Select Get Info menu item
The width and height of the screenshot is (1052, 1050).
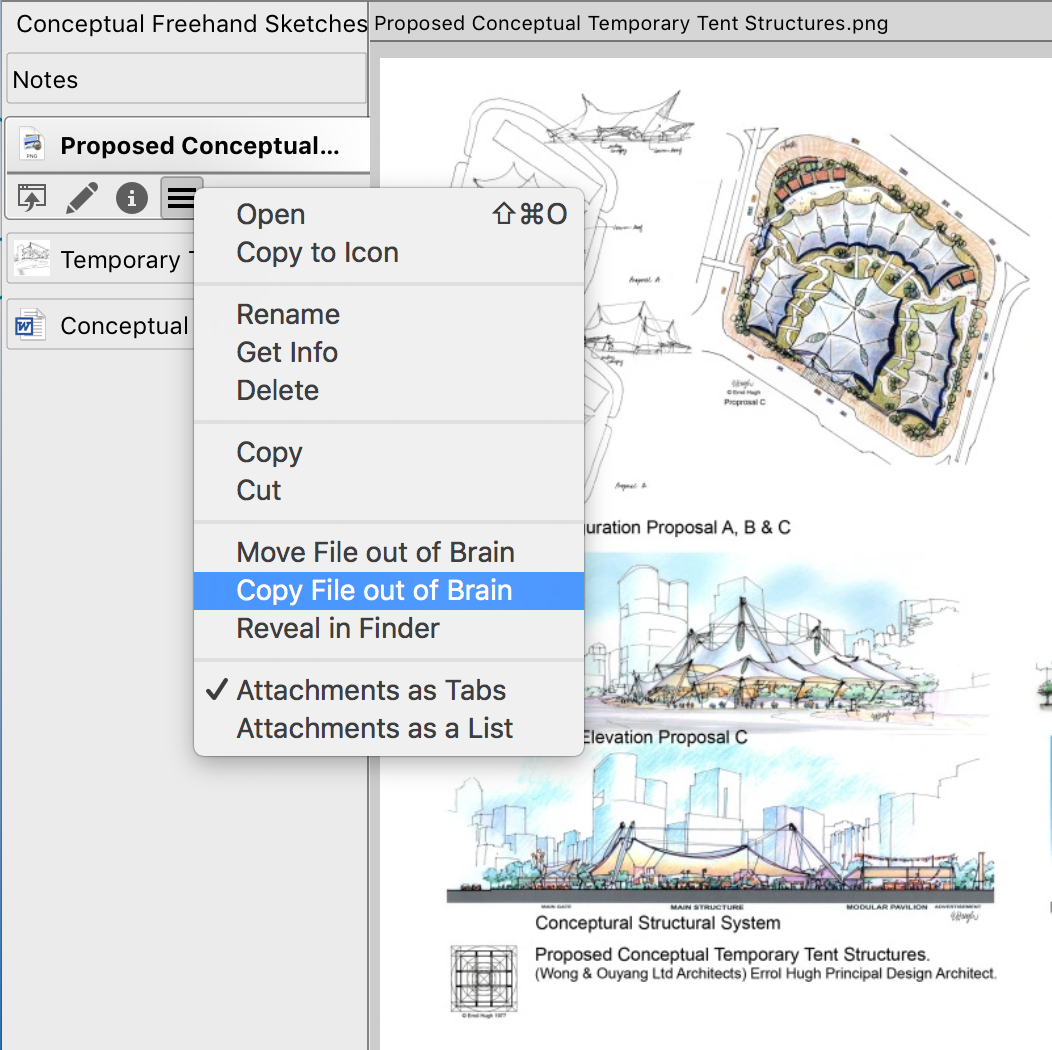point(287,352)
